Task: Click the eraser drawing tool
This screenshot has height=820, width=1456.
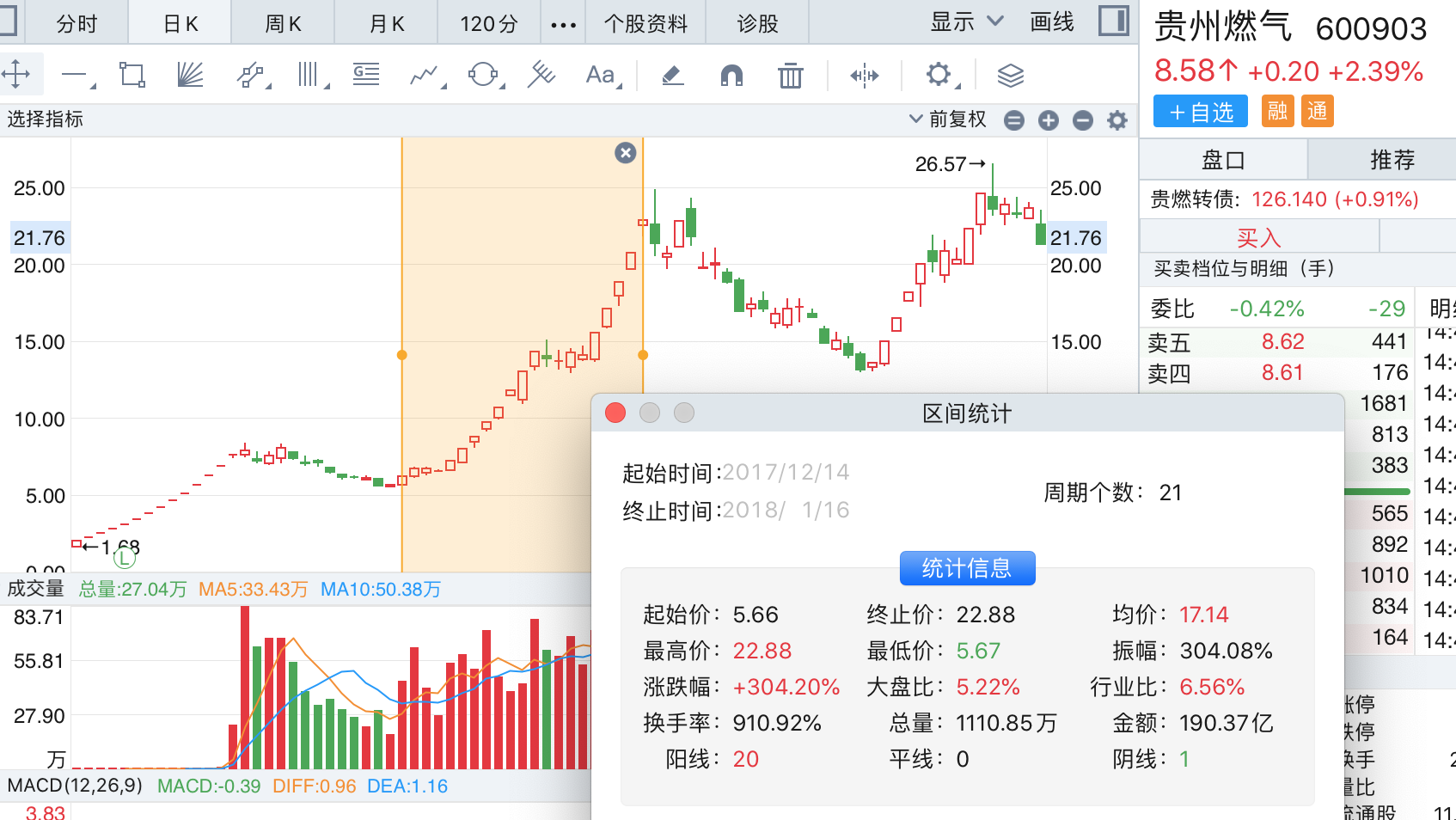Action: [673, 76]
